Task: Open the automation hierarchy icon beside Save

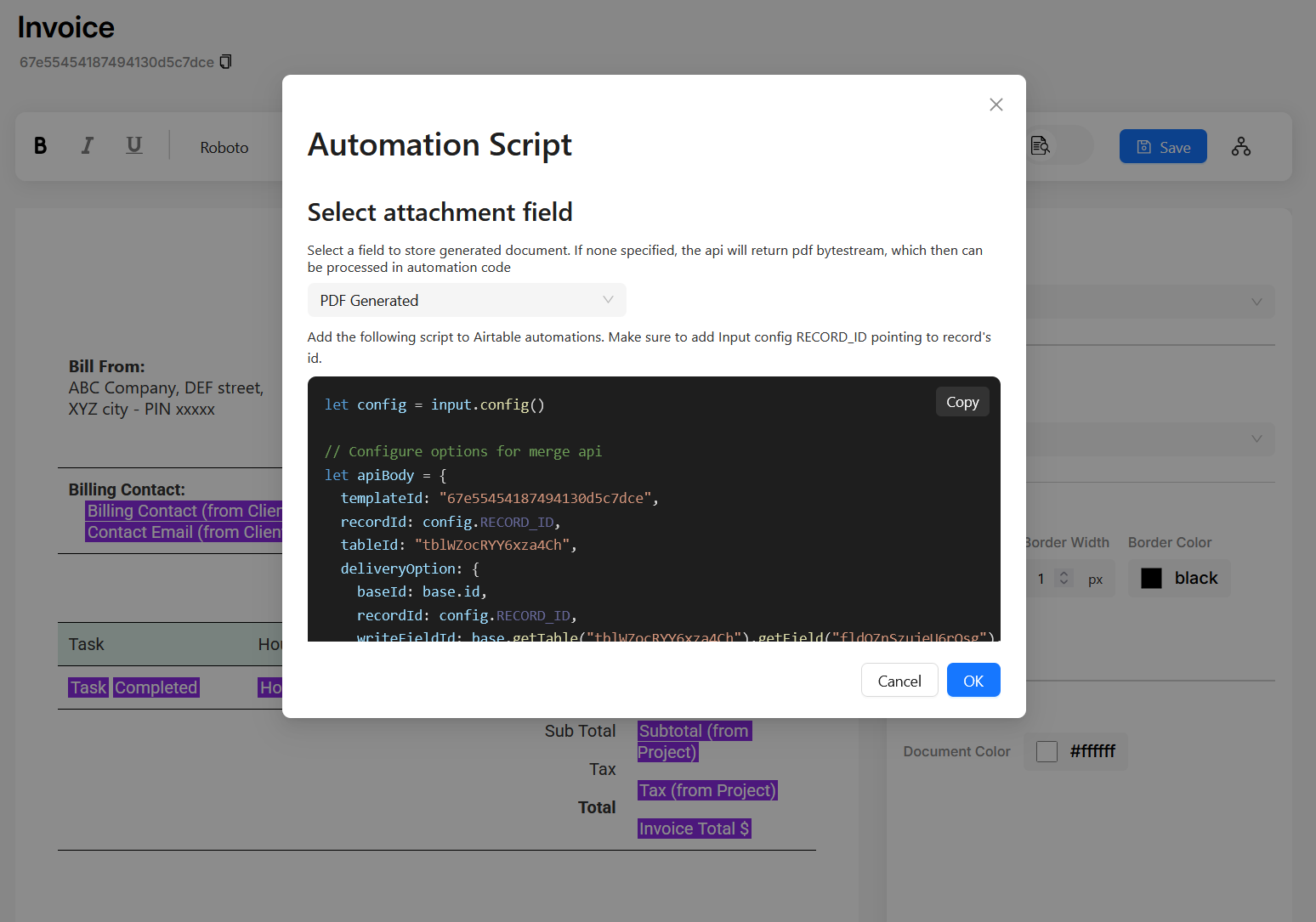Action: 1241,146
